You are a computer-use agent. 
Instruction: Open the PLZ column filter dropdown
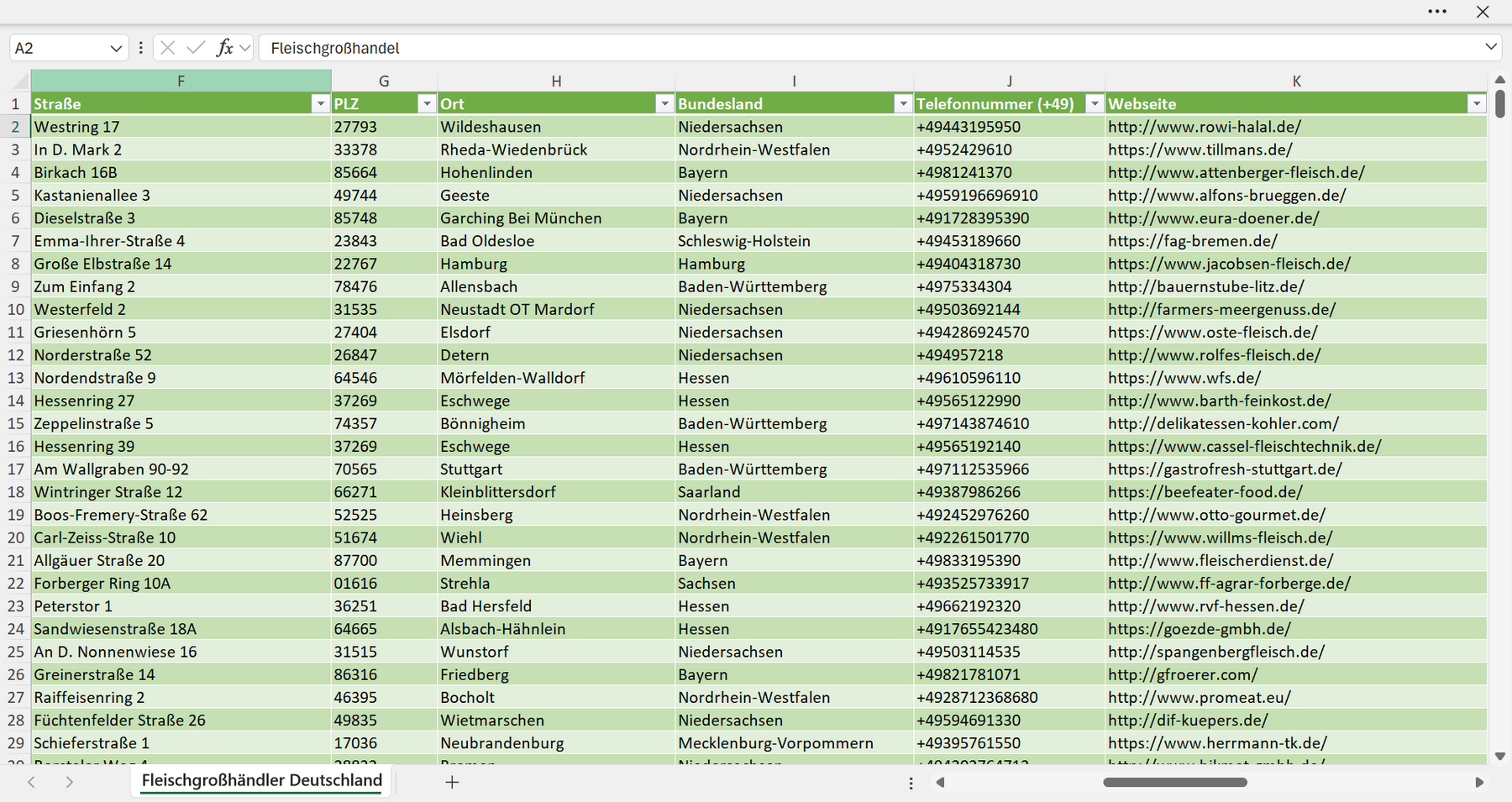tap(427, 104)
